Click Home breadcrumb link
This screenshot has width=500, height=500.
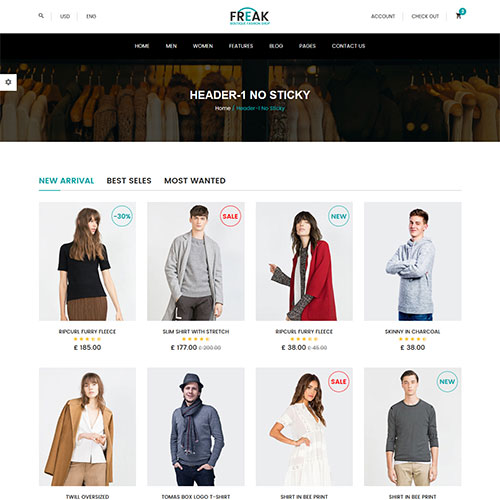[223, 108]
